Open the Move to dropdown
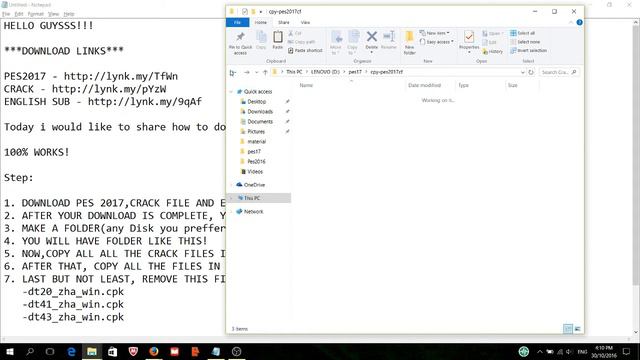The height and width of the screenshot is (360, 640). [x=336, y=42]
